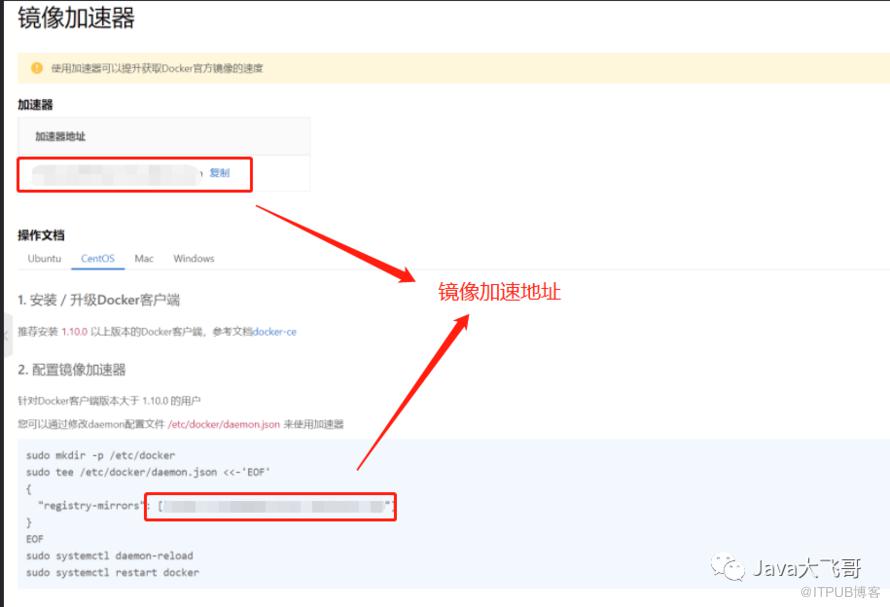
Task: Click the registry-mirrors line in code block
Action: coord(216,506)
